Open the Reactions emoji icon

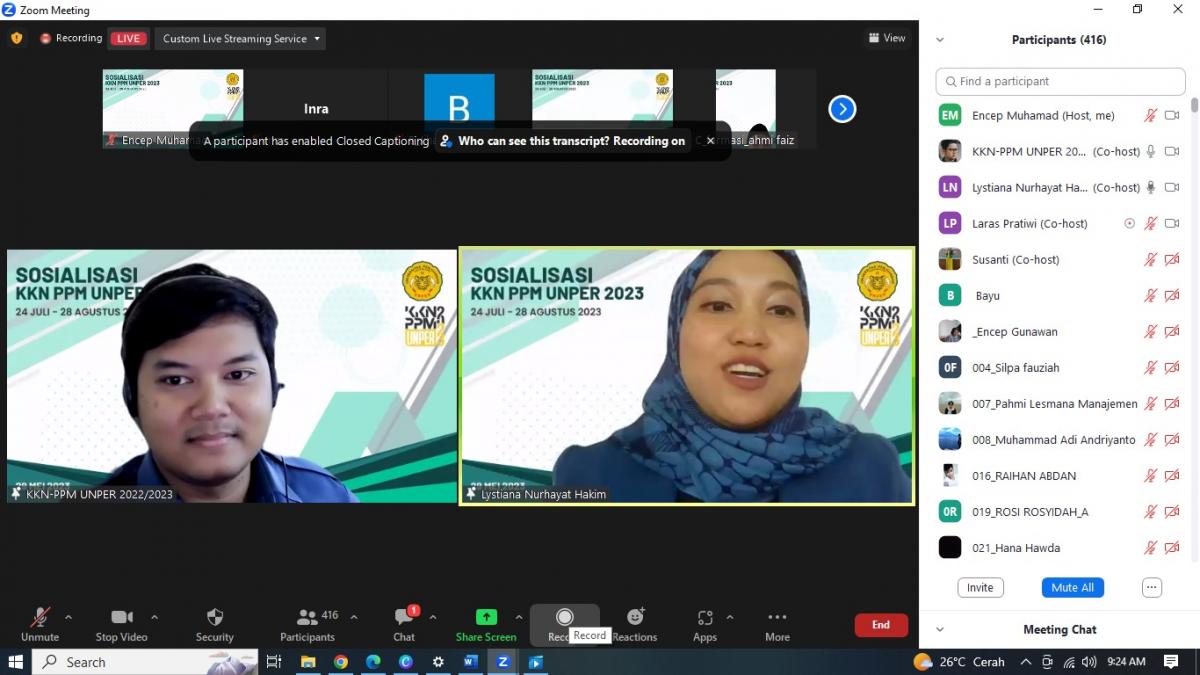click(x=635, y=618)
